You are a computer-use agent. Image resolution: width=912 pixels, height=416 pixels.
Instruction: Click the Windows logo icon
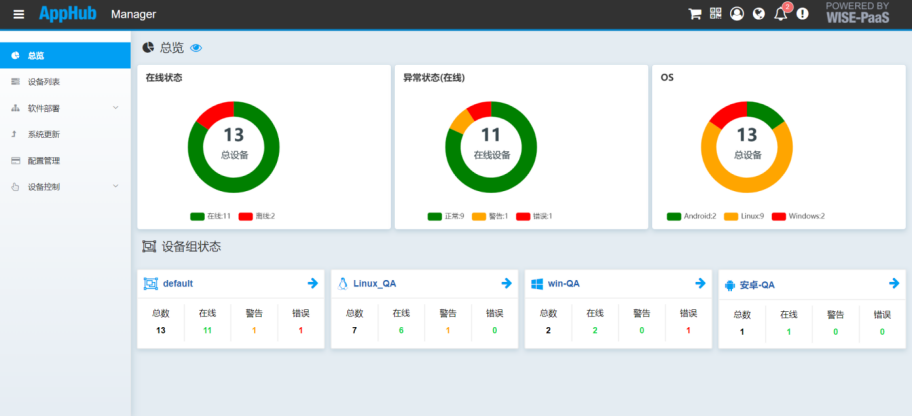pyautogui.click(x=537, y=283)
